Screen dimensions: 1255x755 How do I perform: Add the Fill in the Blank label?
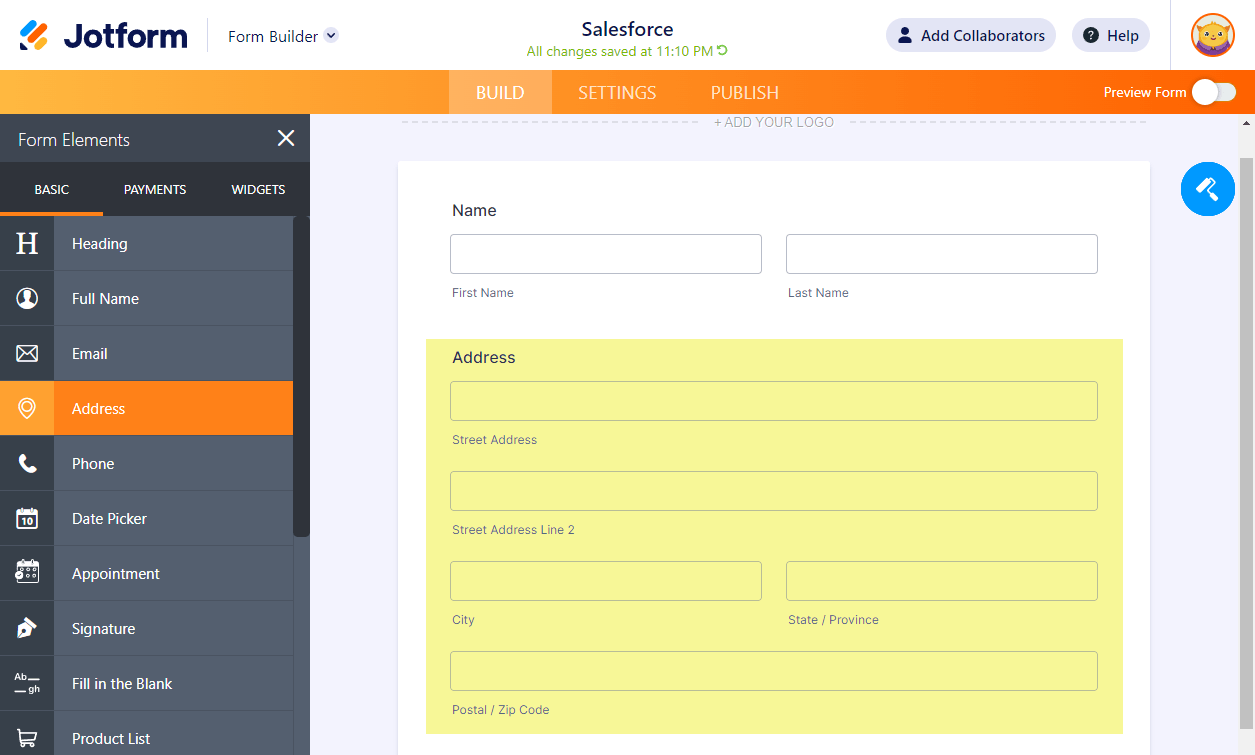tap(122, 683)
